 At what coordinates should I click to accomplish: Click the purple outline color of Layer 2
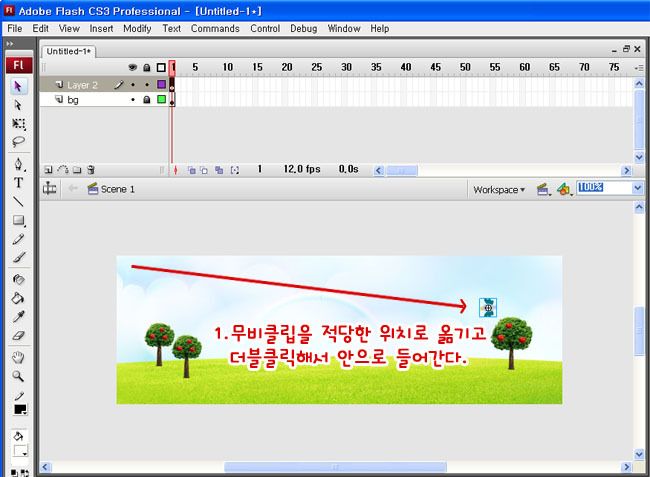point(161,85)
